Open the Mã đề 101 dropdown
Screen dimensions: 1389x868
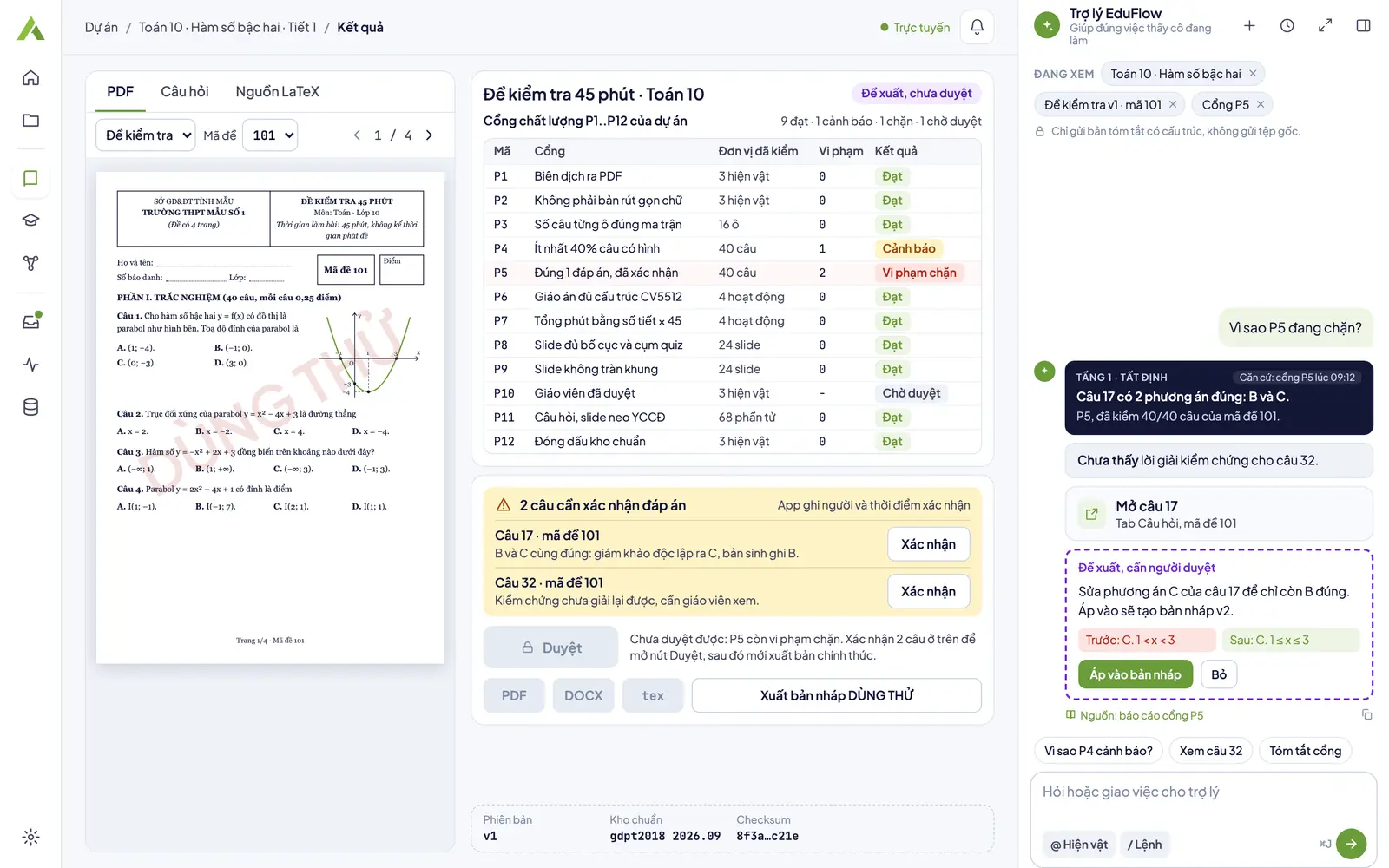click(x=270, y=135)
